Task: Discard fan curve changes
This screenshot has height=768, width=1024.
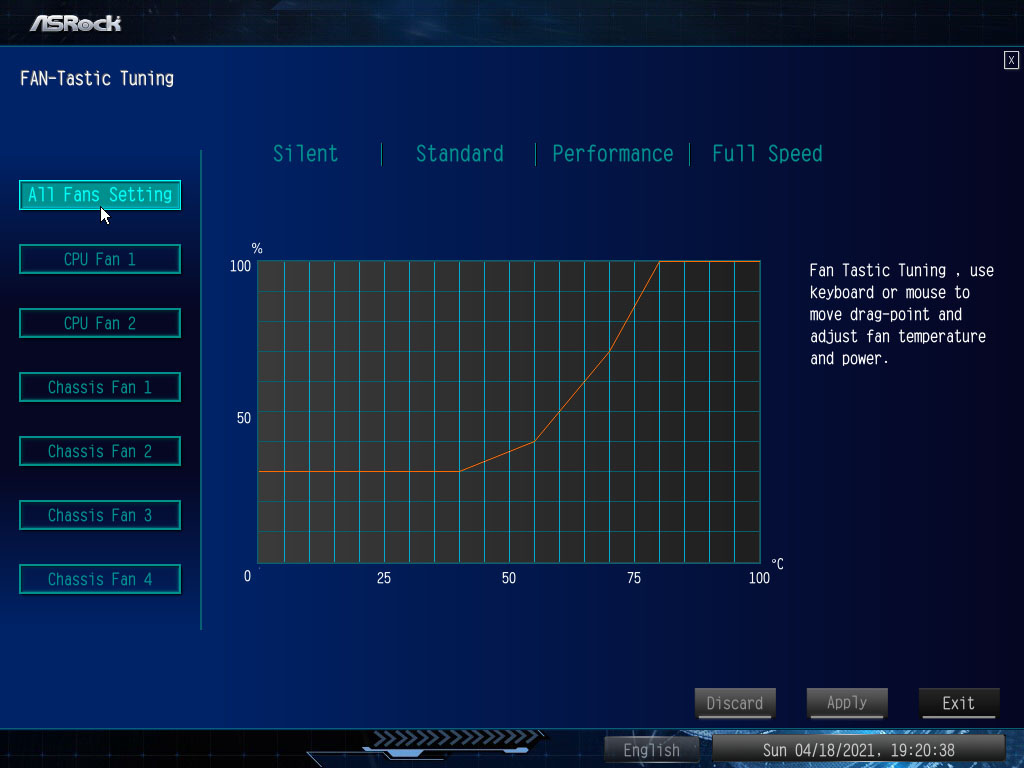Action: click(735, 703)
